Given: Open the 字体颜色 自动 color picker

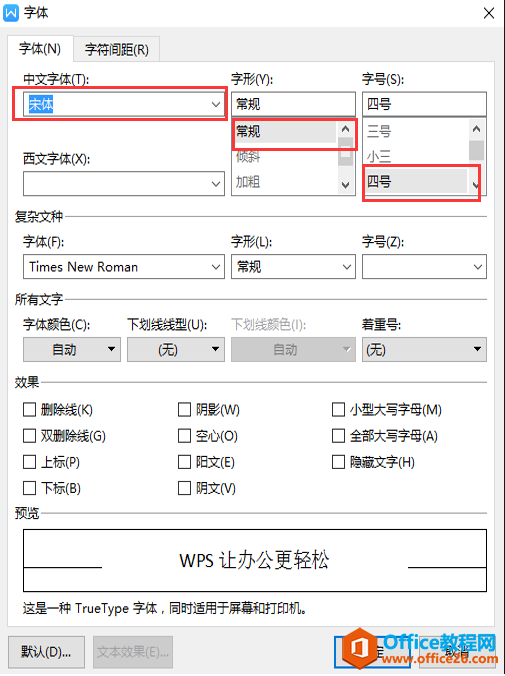Looking at the screenshot, I should point(72,349).
